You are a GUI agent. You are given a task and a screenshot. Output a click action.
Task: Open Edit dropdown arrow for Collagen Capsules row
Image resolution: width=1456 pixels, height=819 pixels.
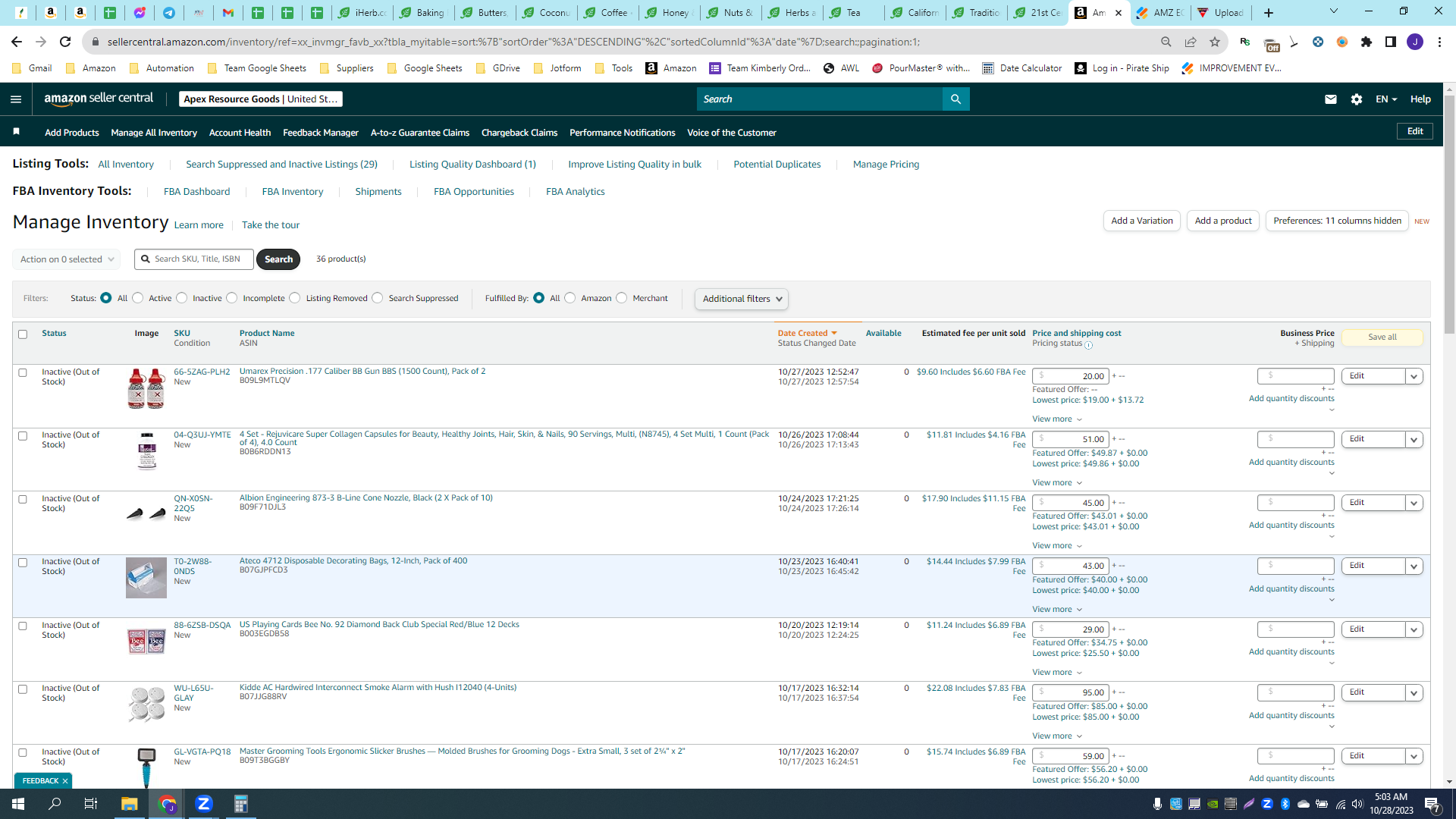pos(1414,440)
